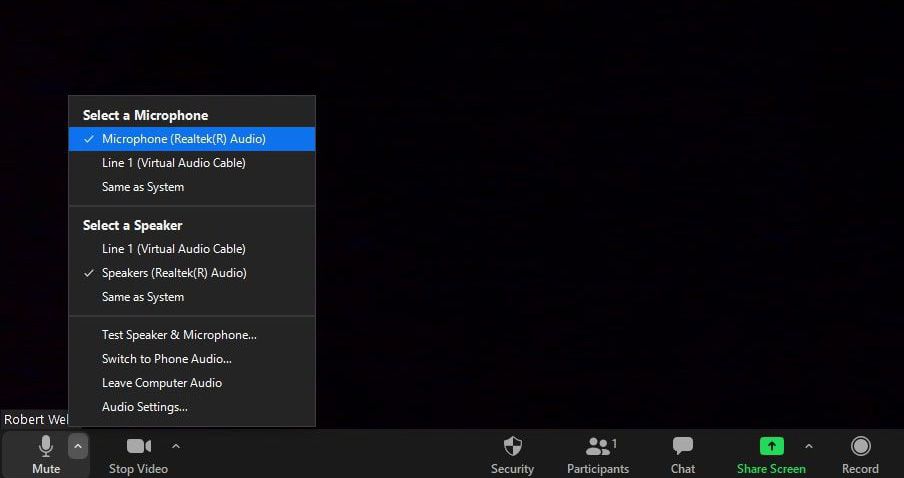Expand share options arrow beside Share Screen
The width and height of the screenshot is (904, 478).
pos(808,446)
